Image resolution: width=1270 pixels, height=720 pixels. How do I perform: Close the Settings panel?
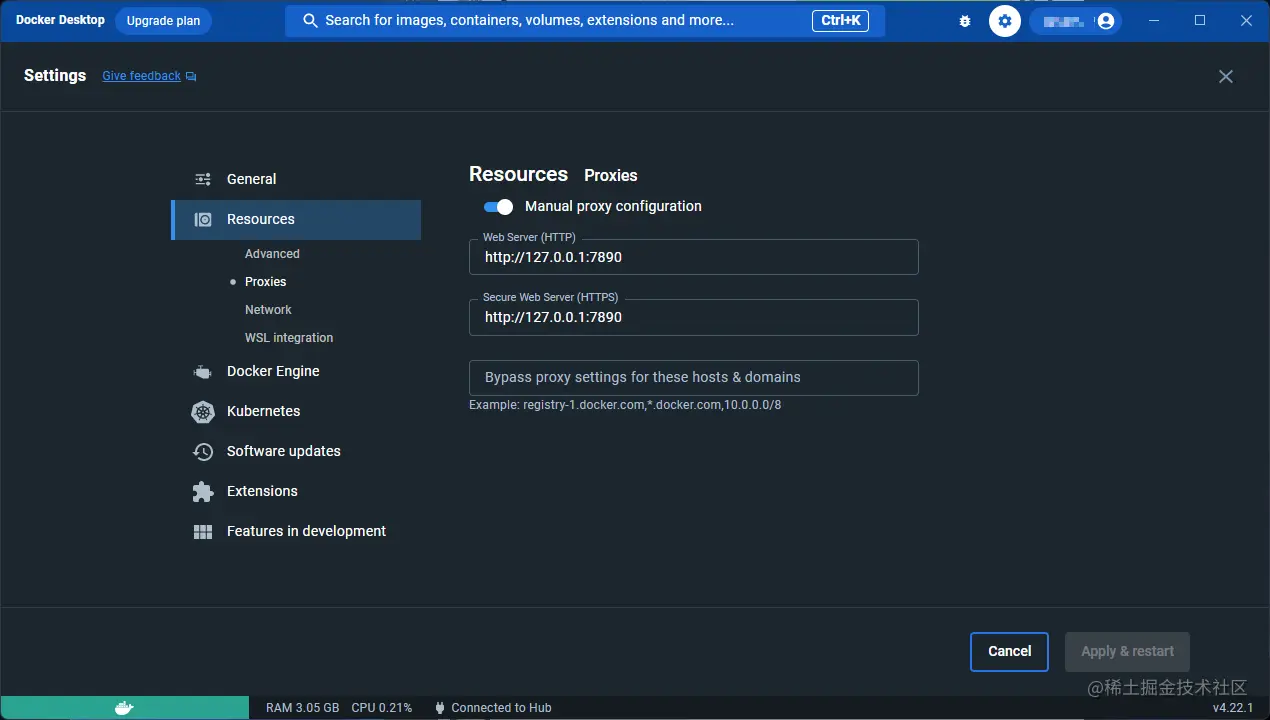point(1226,76)
